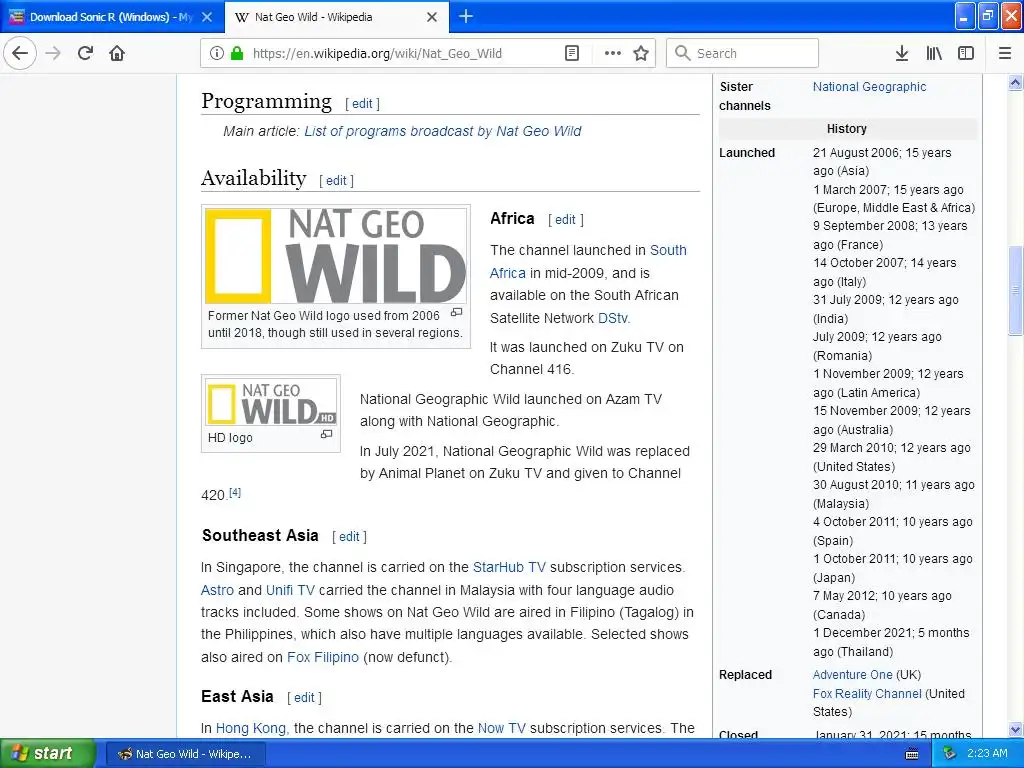Edit the Programming section
The image size is (1024, 768).
362,103
